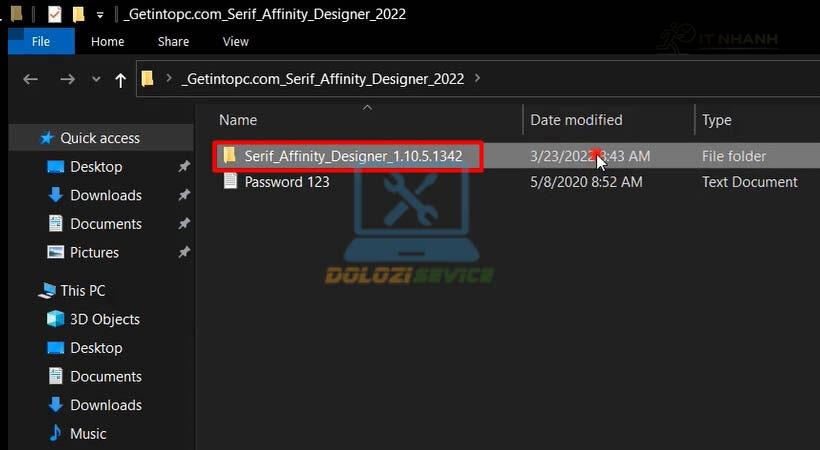Click the Back navigation arrow
The width and height of the screenshot is (820, 450).
coord(30,80)
